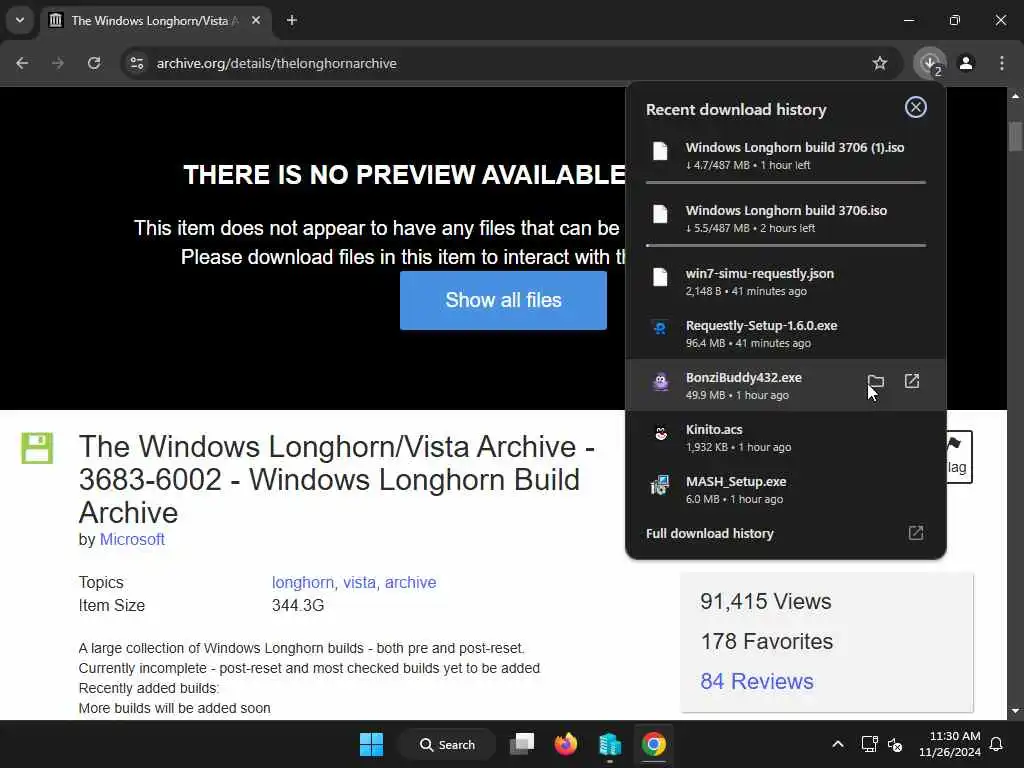Open a new browser tab
The height and width of the screenshot is (768, 1024).
click(292, 20)
